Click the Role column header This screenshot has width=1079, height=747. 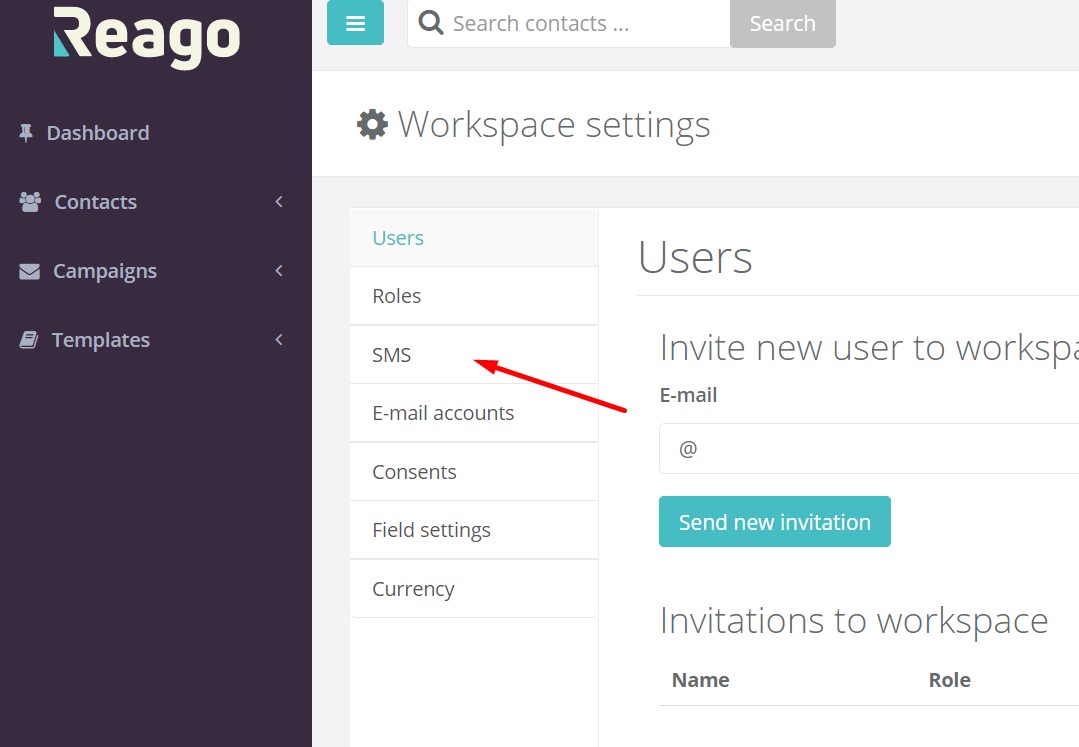pos(950,680)
